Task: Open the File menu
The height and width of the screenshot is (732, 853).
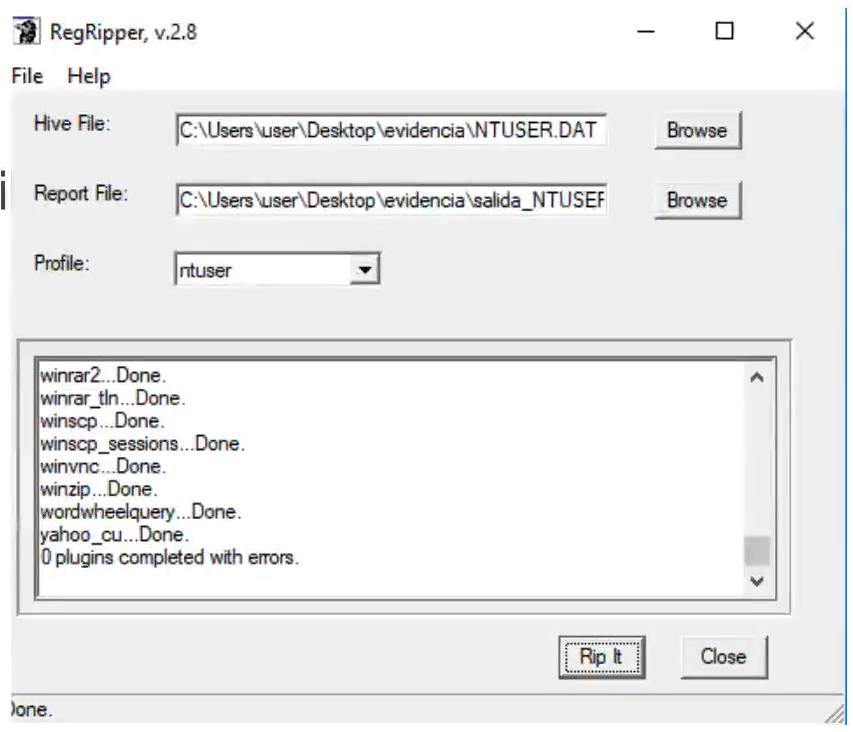Action: 27,76
